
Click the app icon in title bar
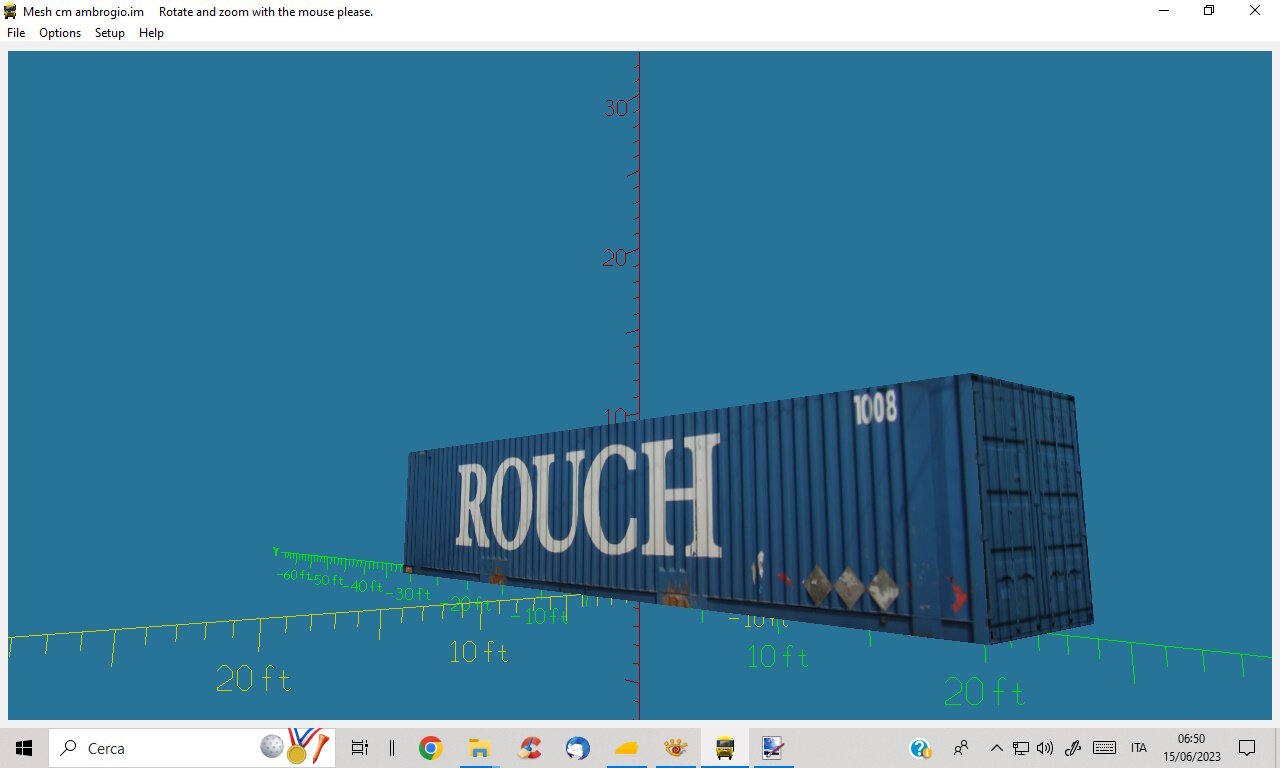pos(11,12)
